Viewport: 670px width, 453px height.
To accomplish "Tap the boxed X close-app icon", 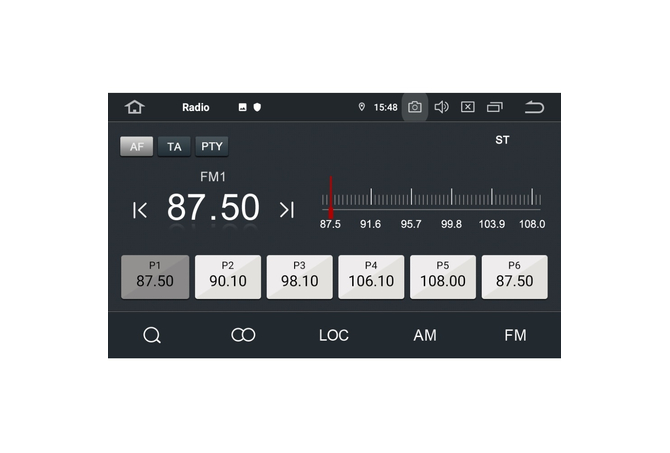I will coord(467,107).
